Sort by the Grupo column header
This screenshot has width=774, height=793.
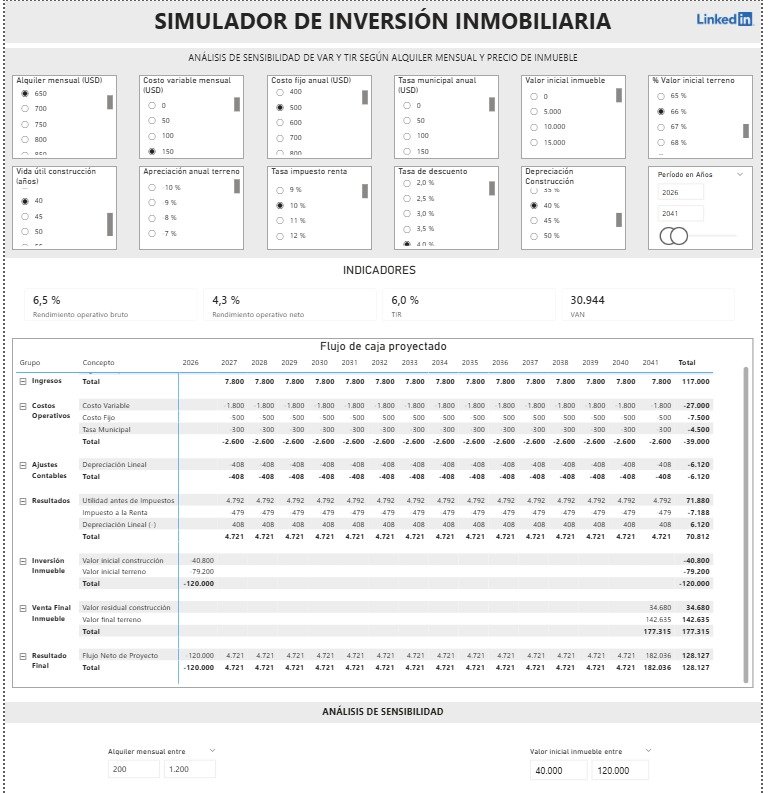(x=29, y=363)
